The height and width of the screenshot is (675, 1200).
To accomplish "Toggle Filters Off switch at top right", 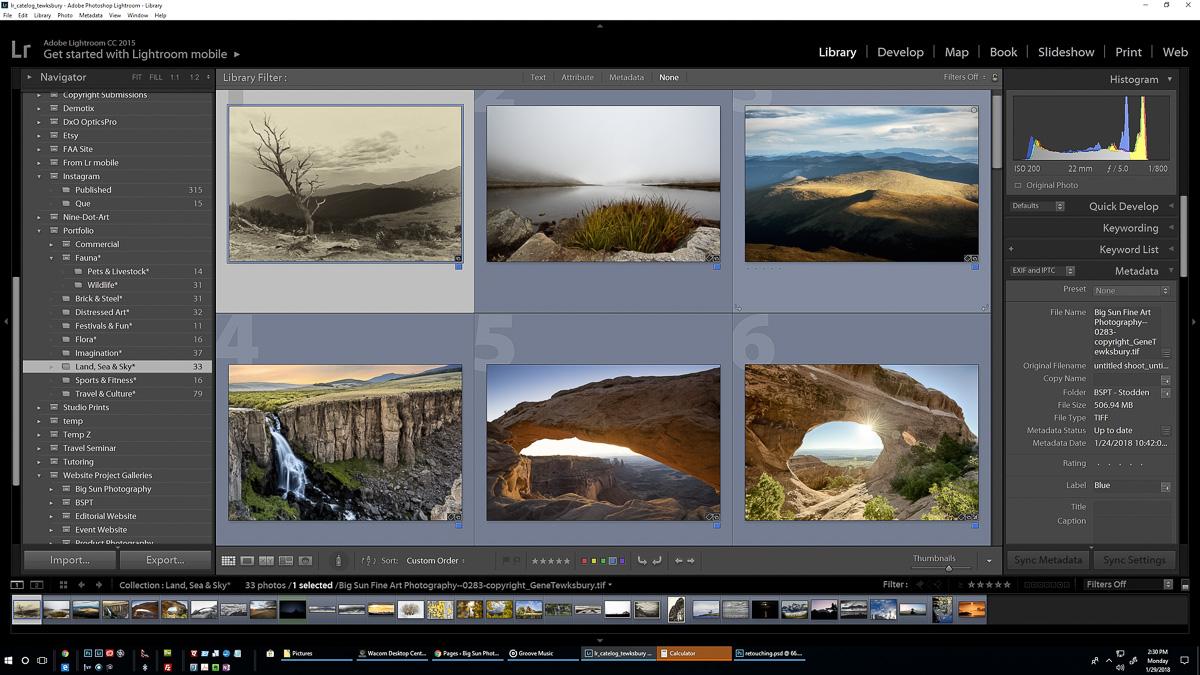I will [x=960, y=77].
